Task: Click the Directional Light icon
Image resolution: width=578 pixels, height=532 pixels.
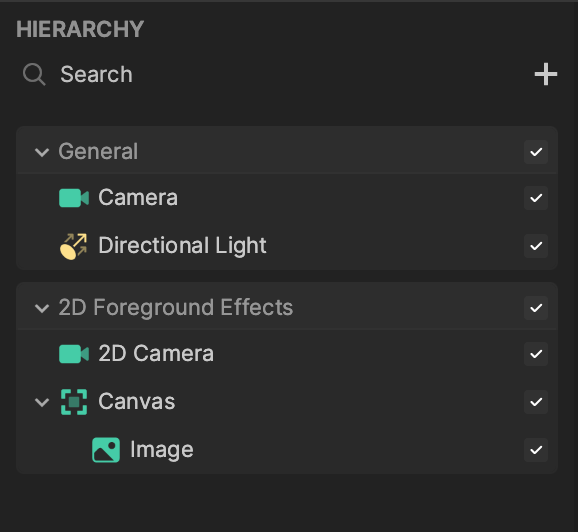Action: (74, 246)
